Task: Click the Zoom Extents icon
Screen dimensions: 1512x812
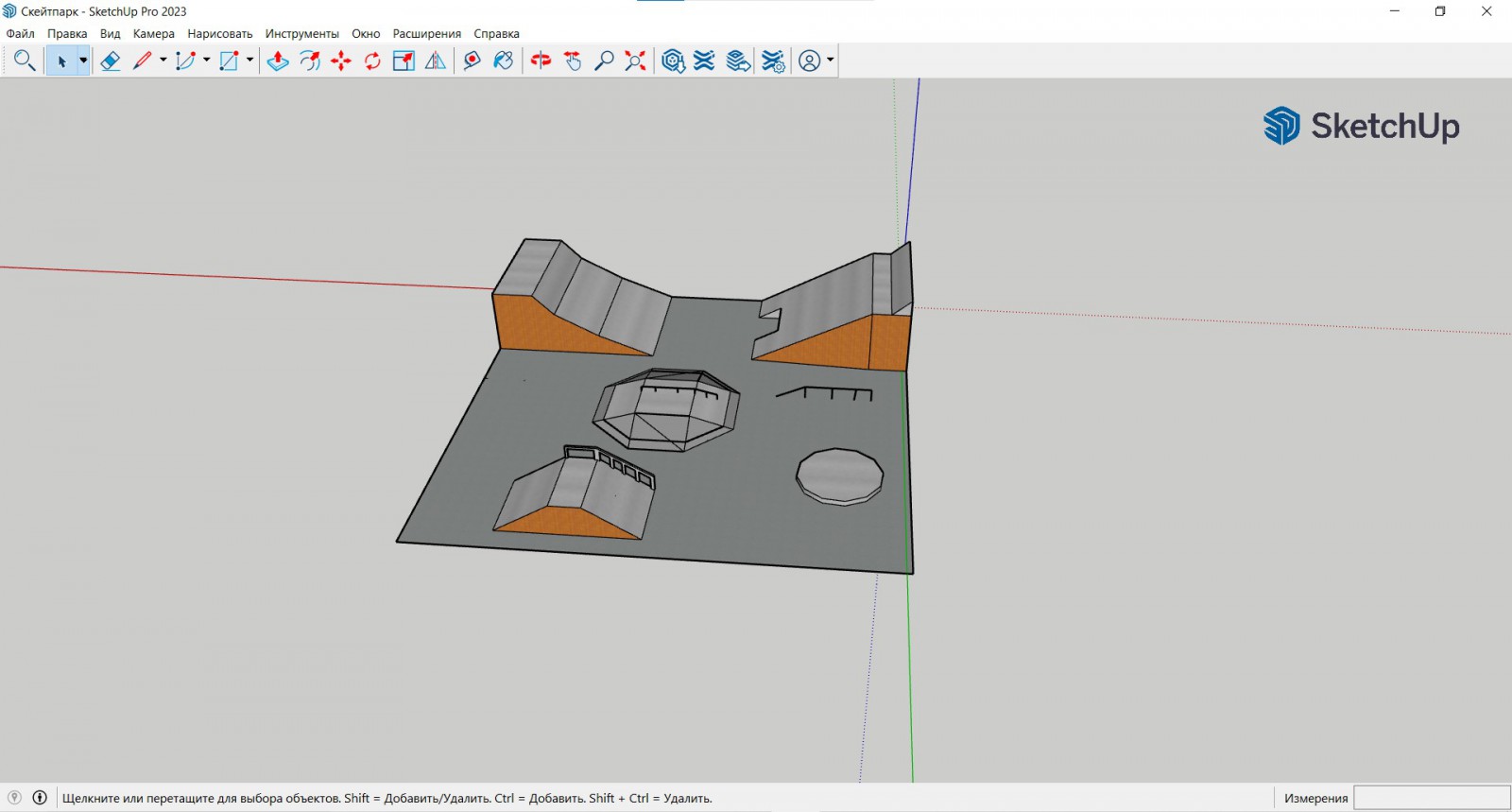Action: [636, 61]
